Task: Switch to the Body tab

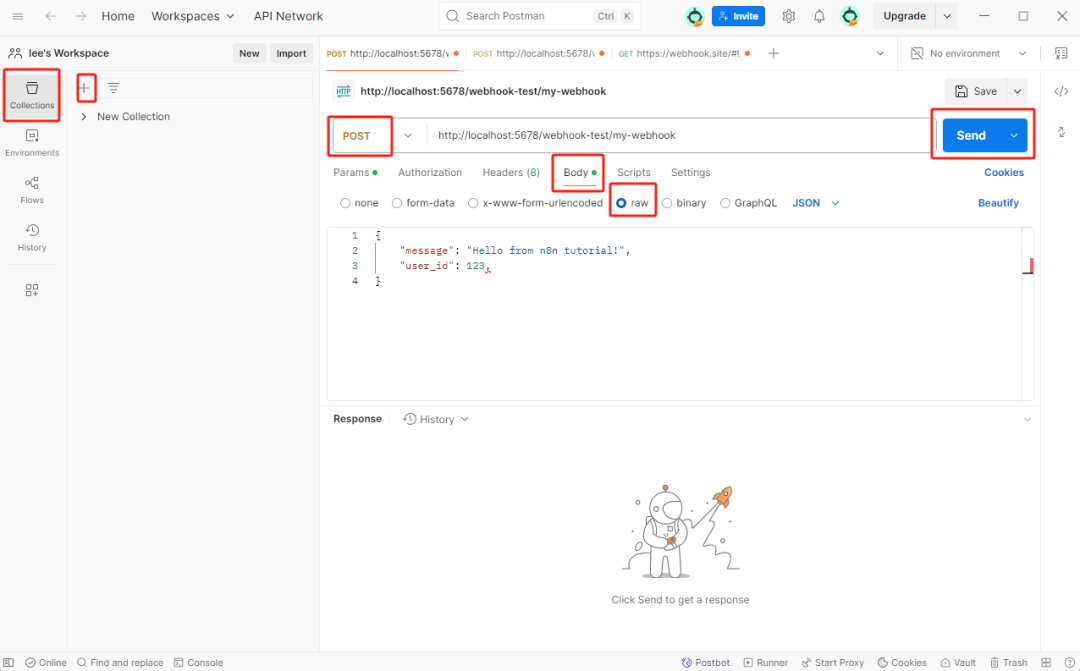Action: (579, 172)
